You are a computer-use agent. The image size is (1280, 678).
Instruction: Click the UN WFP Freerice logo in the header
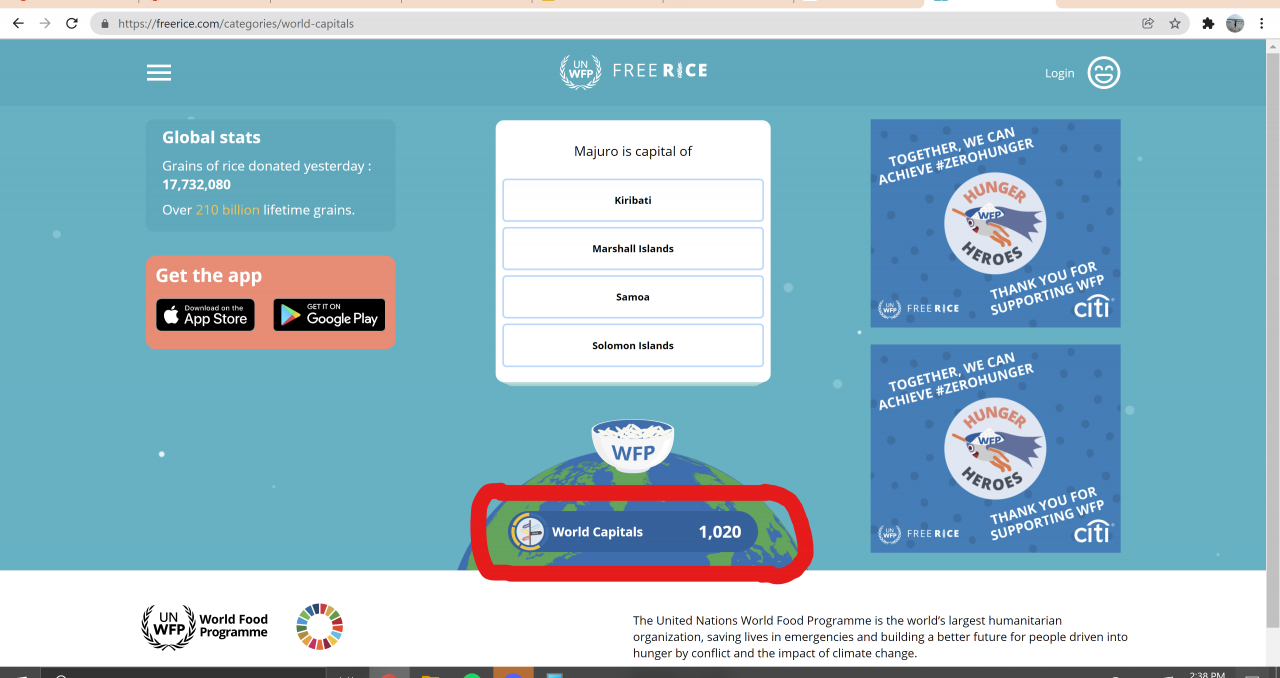633,71
